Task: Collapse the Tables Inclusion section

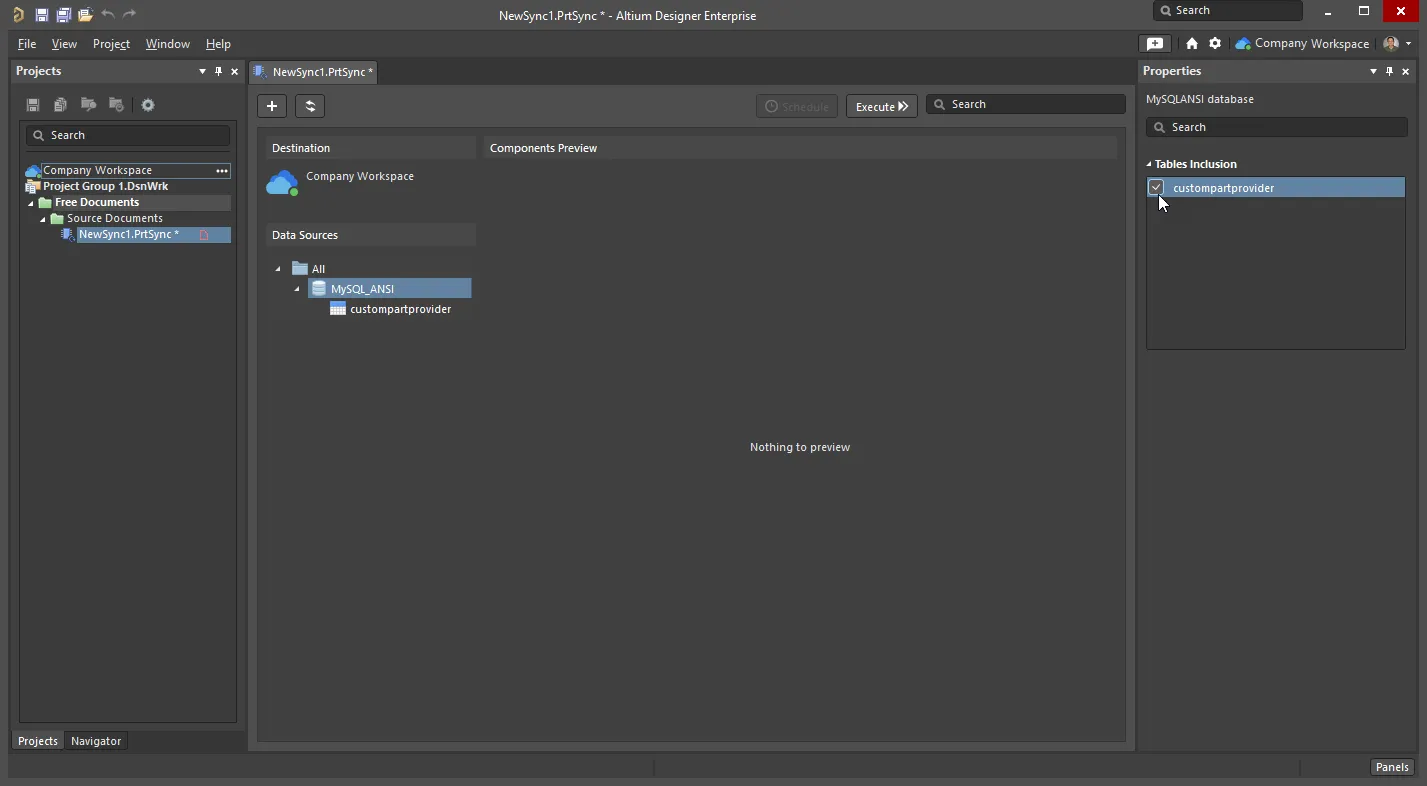Action: tap(1149, 164)
